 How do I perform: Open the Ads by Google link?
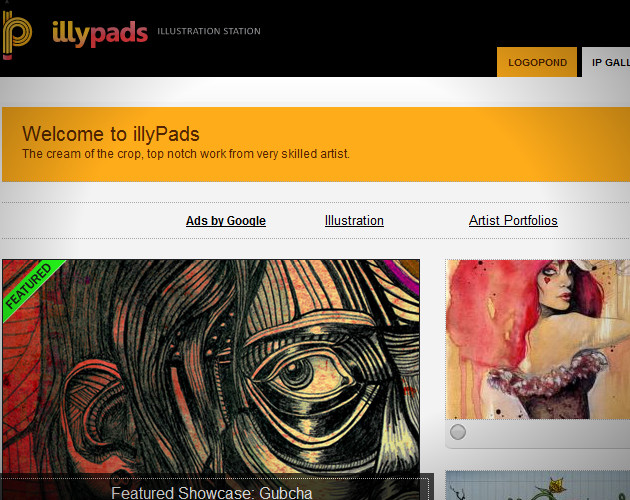[x=226, y=221]
